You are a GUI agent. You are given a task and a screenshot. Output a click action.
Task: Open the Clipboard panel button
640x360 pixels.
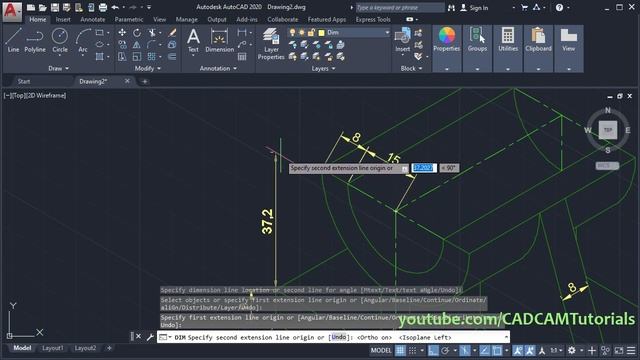point(538,48)
